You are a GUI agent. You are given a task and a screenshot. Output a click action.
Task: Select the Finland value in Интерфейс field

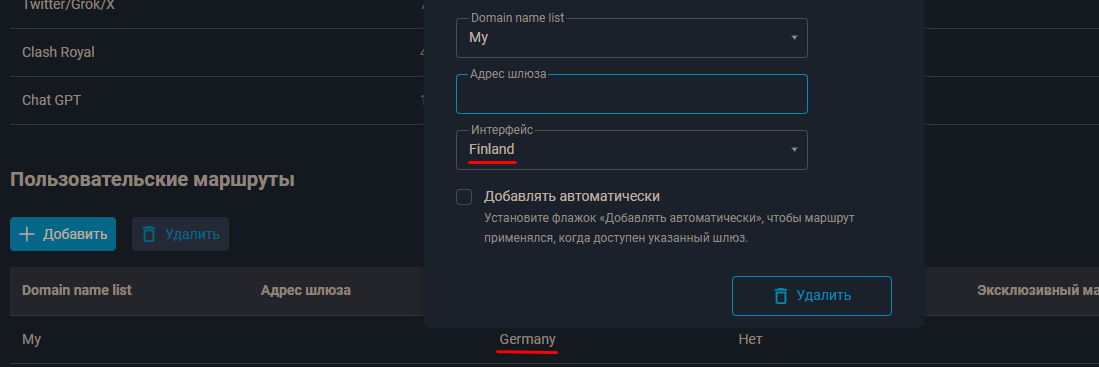coord(491,149)
